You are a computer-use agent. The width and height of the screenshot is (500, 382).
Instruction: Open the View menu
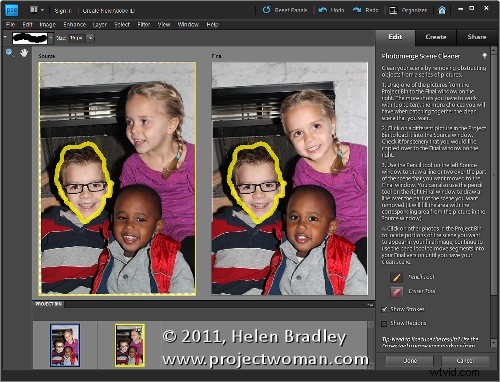point(164,24)
